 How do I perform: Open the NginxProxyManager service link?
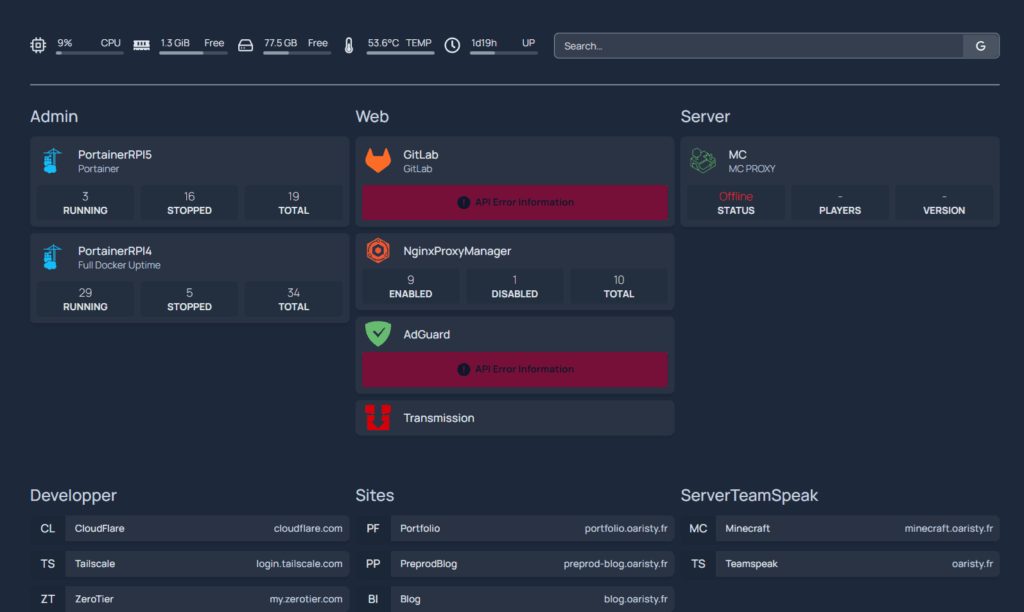457,251
